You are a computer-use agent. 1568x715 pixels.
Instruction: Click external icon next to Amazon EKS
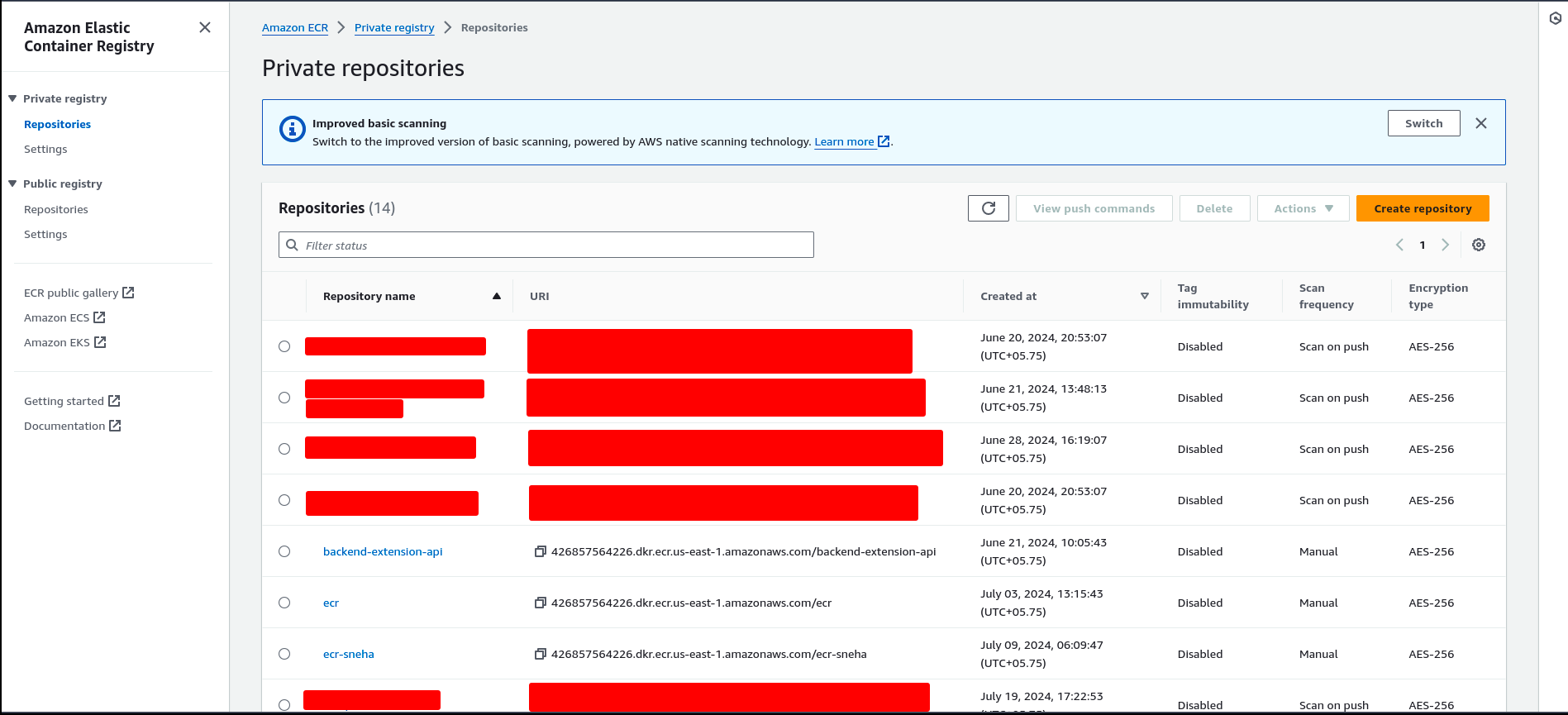click(100, 342)
